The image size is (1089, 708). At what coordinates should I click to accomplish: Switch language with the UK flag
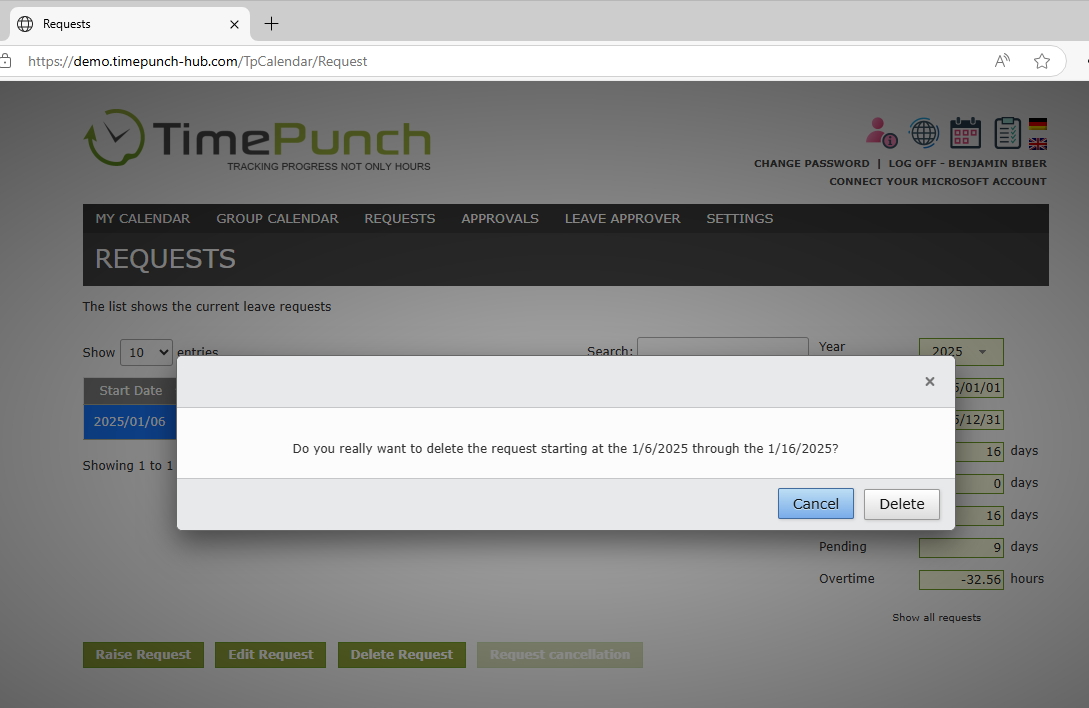(x=1038, y=143)
